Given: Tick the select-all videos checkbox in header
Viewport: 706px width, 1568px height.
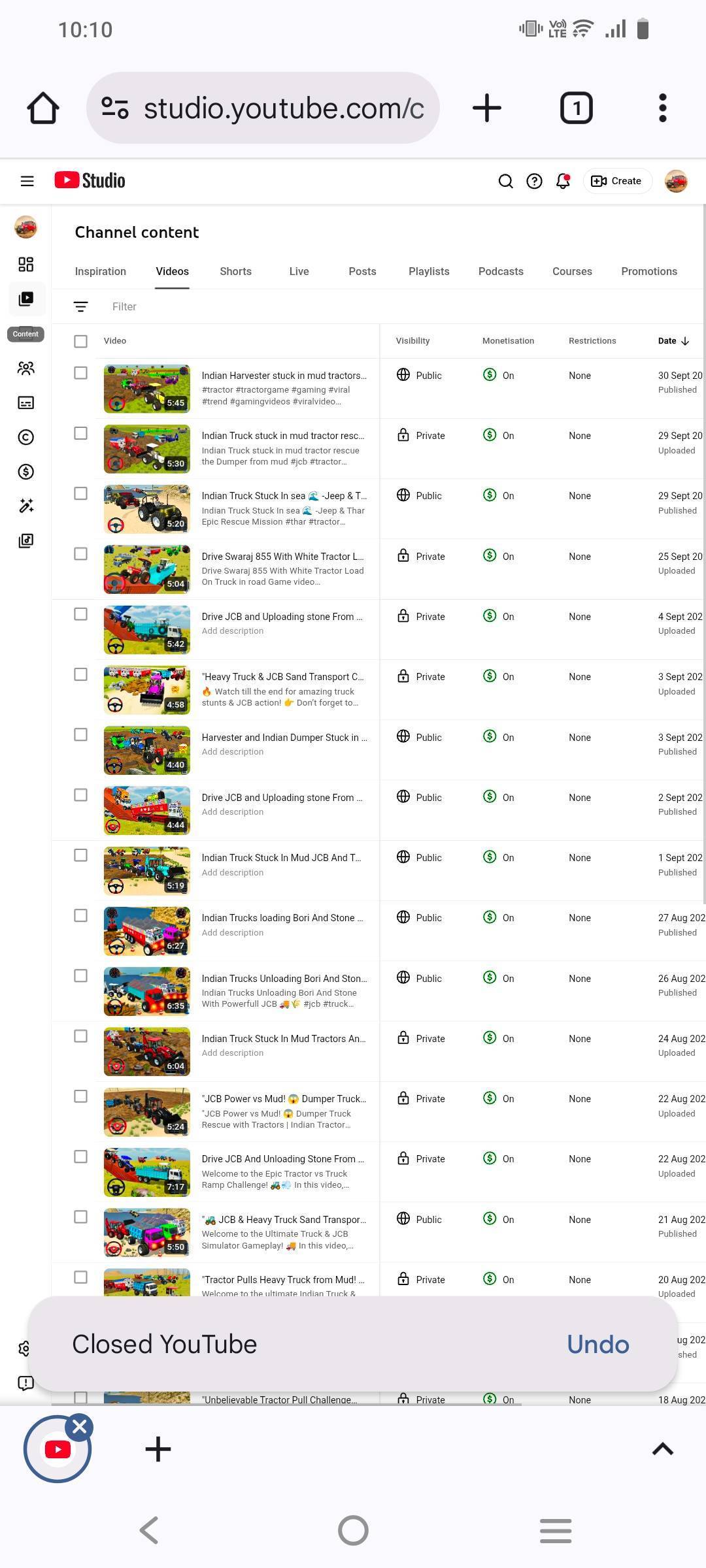Looking at the screenshot, I should tap(80, 341).
